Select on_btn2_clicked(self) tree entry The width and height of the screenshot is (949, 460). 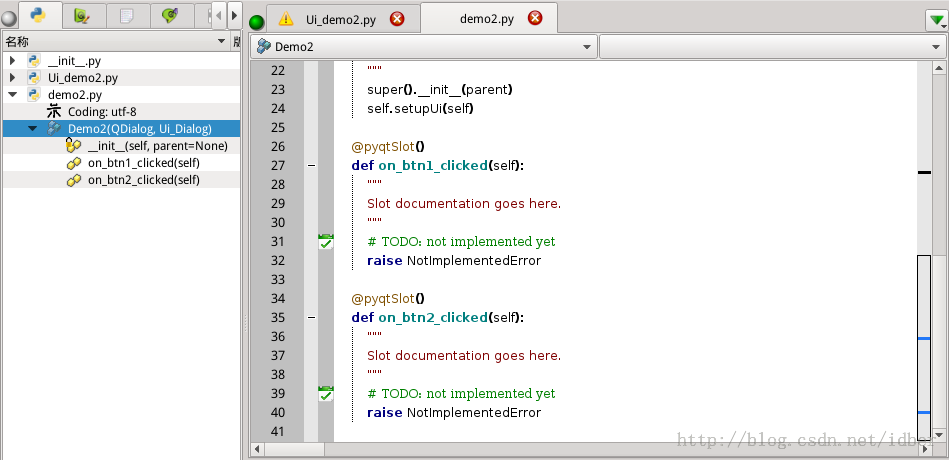[x=144, y=180]
